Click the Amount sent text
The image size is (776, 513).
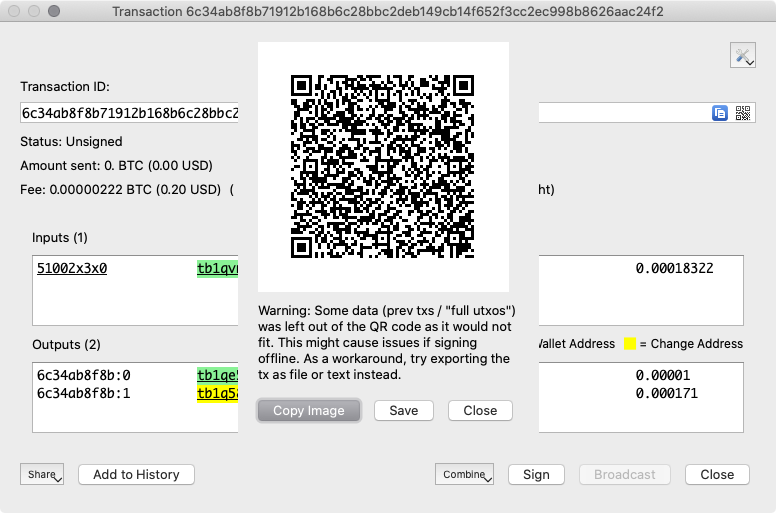coord(116,165)
